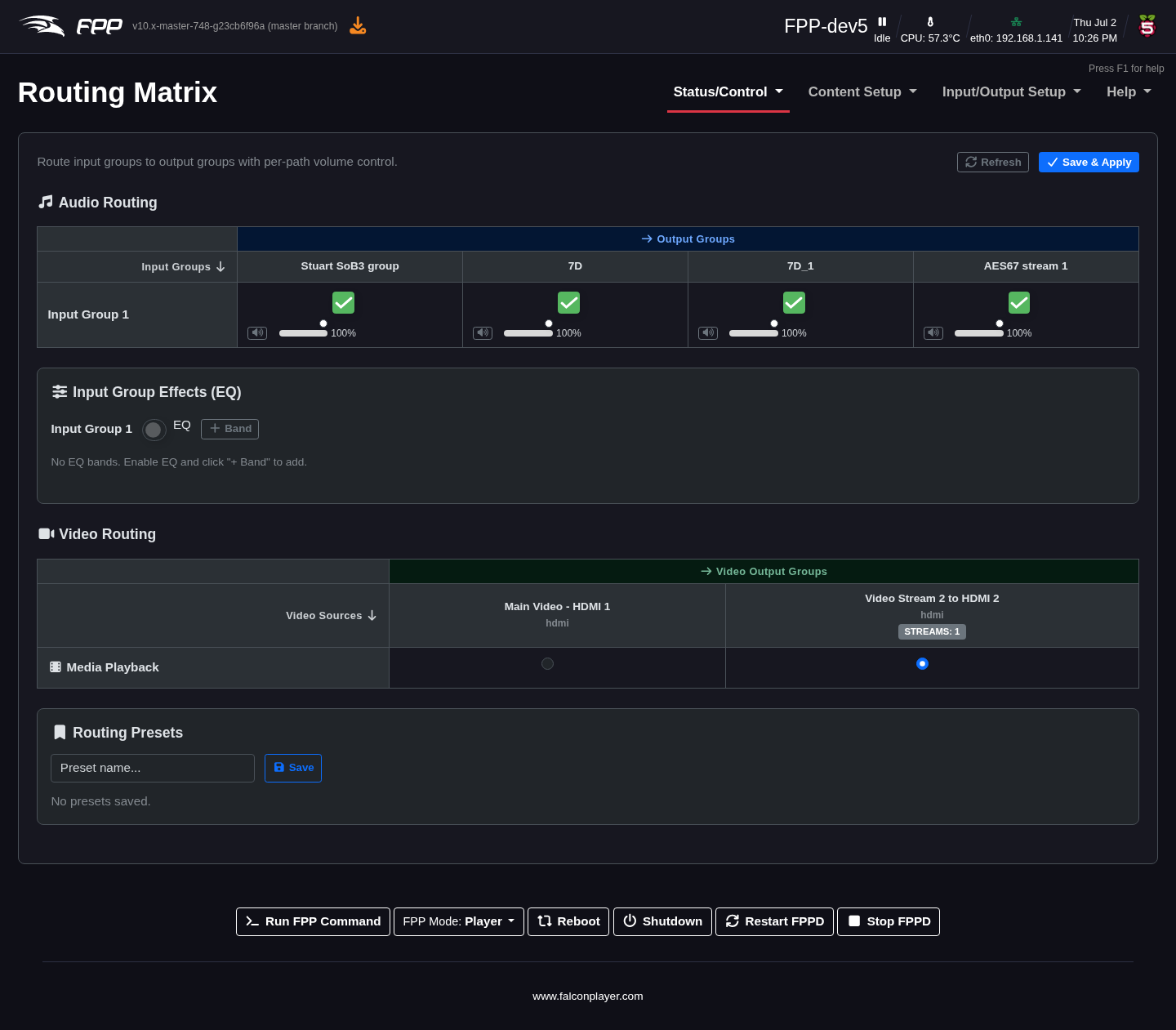1176x1030 pixels.
Task: Click Save & Apply button
Action: click(1089, 162)
